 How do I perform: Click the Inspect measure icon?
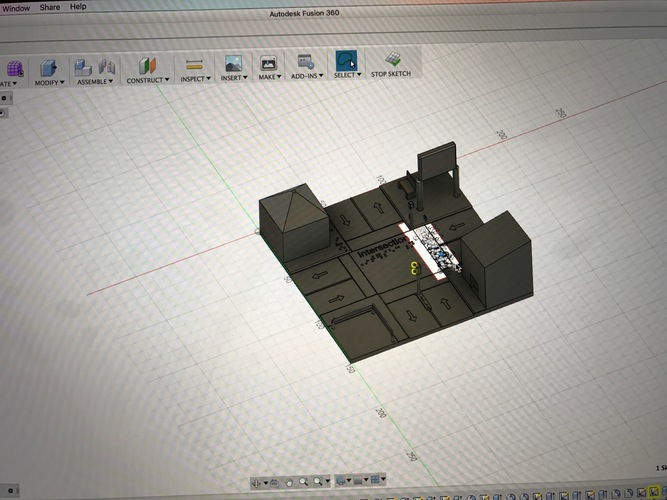click(x=194, y=65)
